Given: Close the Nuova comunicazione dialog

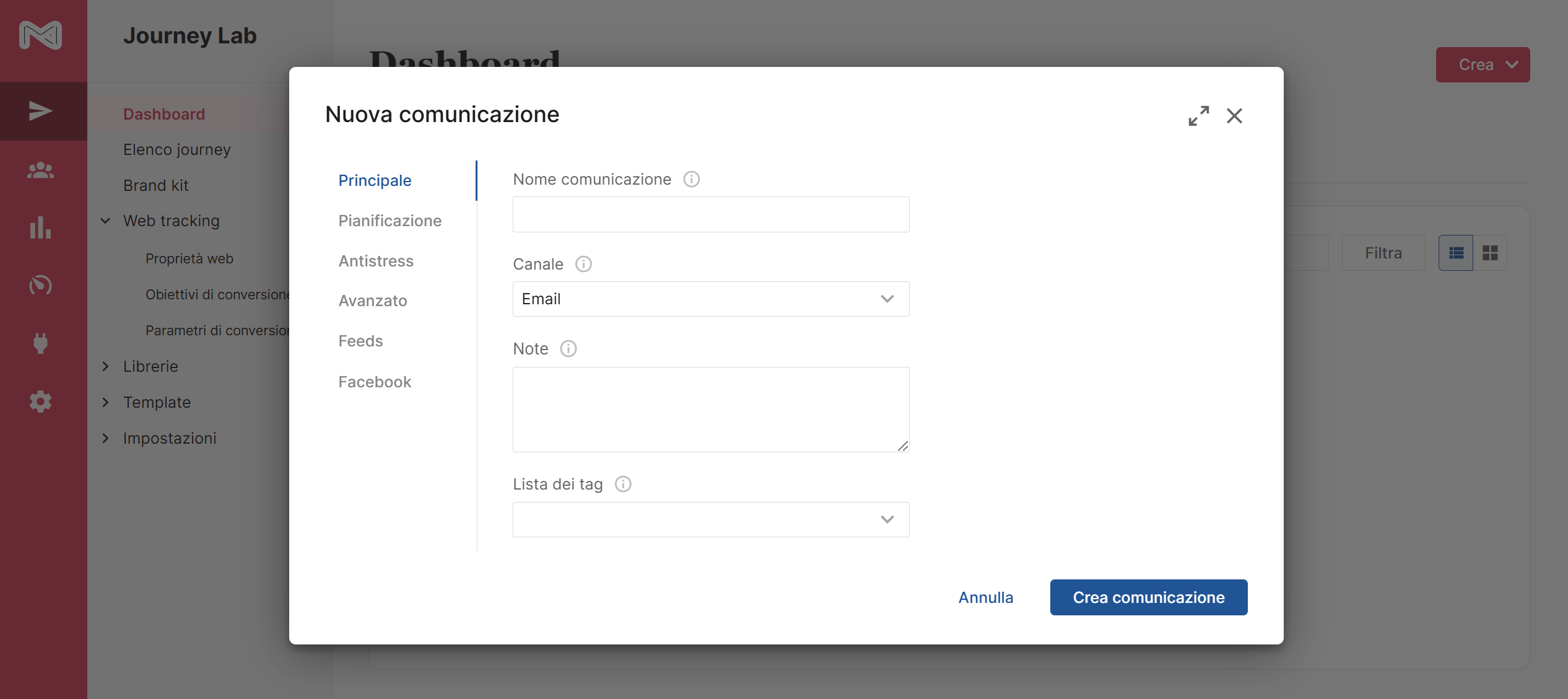Looking at the screenshot, I should (x=1234, y=116).
